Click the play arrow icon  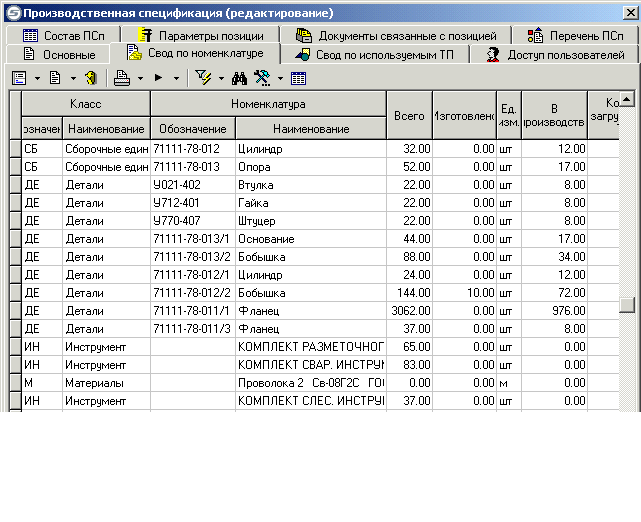click(159, 77)
